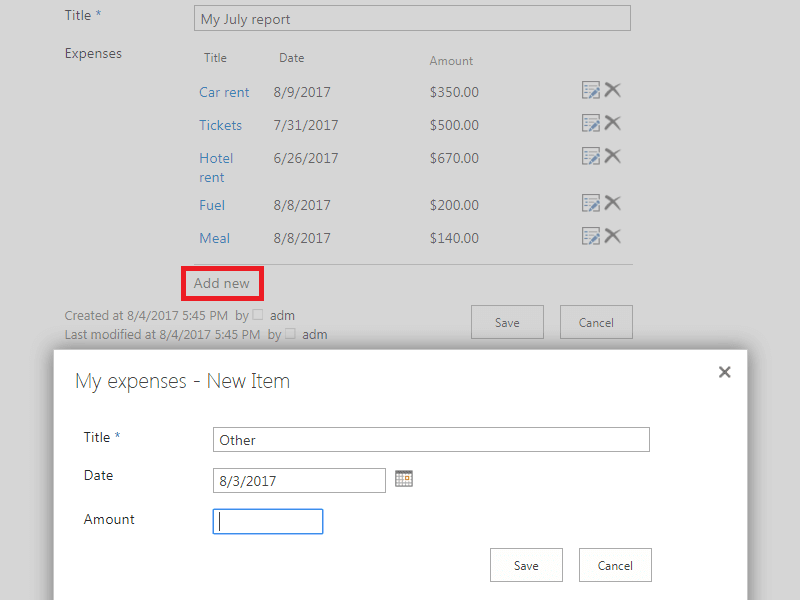Click the Date field showing 8/3/2017
Screen dimensions: 800x600
pos(299,481)
